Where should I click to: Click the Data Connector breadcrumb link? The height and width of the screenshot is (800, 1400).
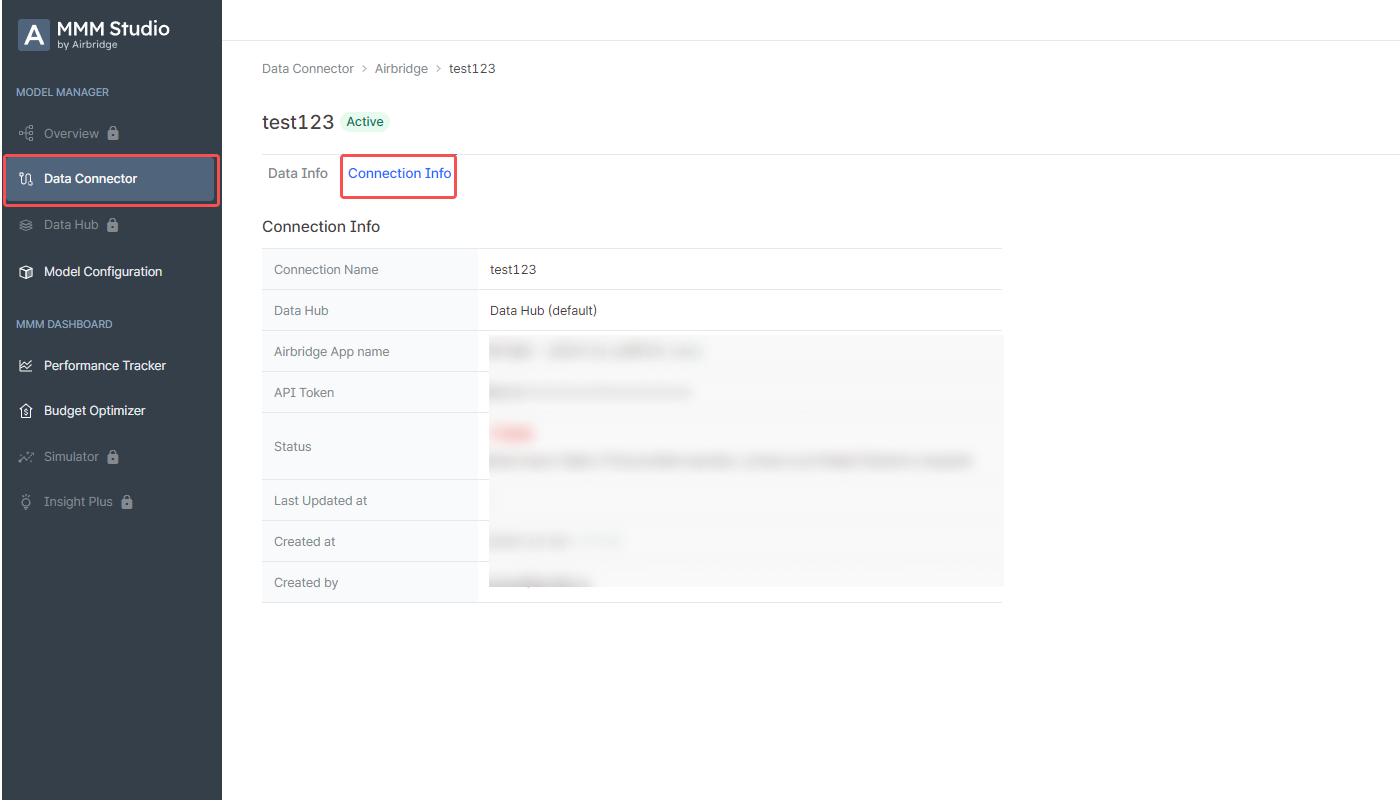click(308, 69)
